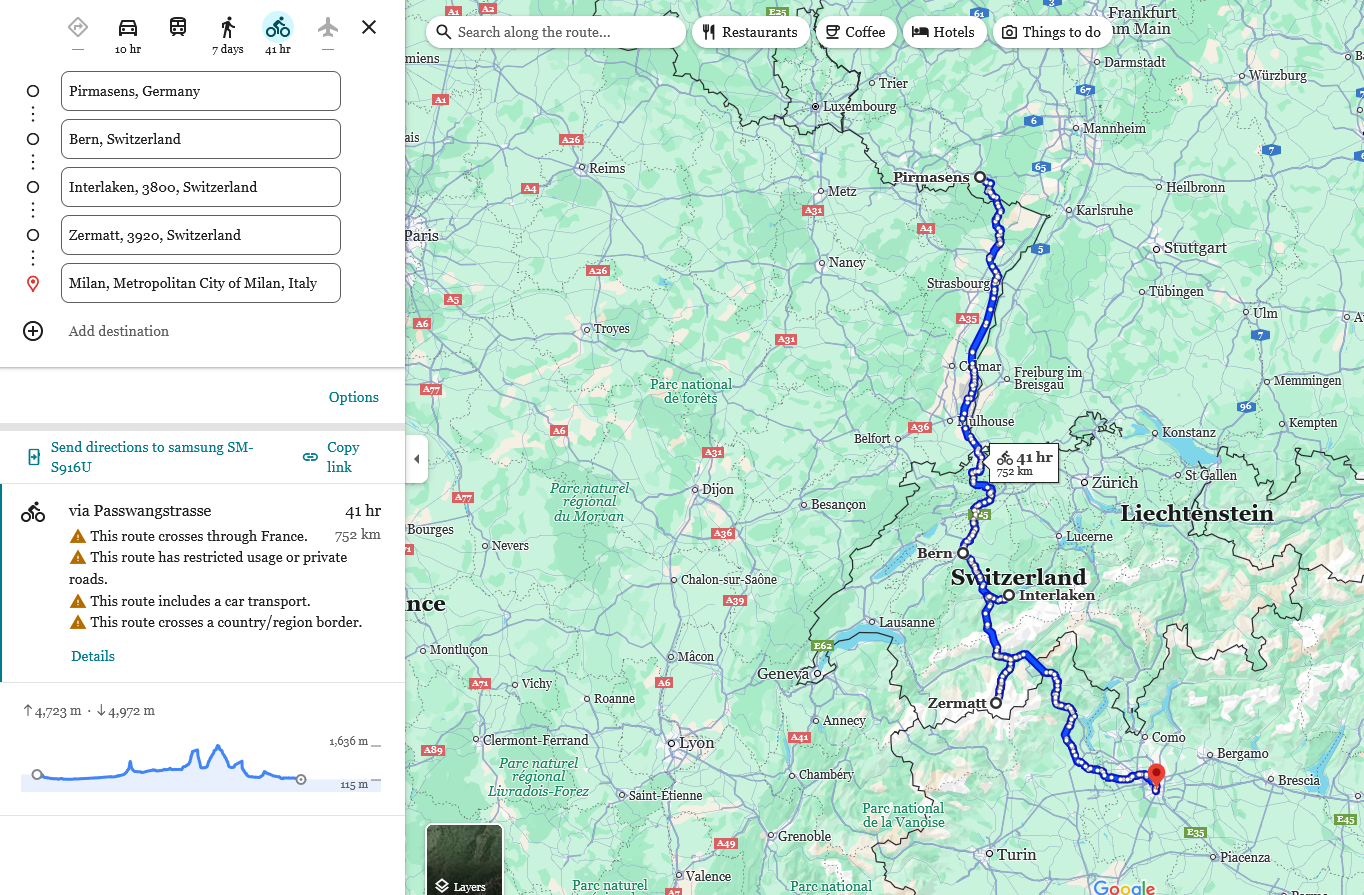Open route Details
1364x895 pixels.
pyautogui.click(x=93, y=656)
